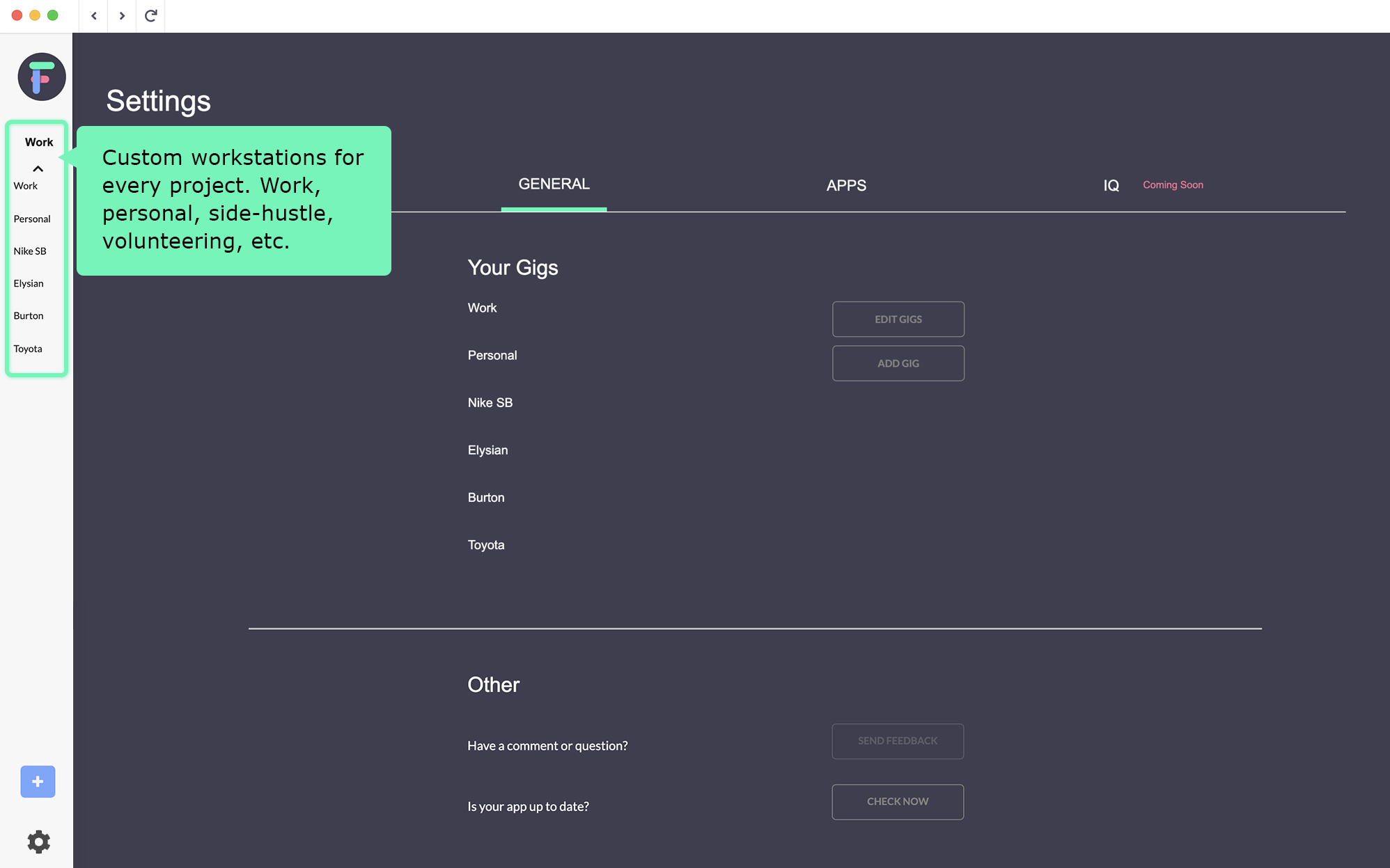This screenshot has width=1390, height=868.
Task: Switch to Elysian gig in sidebar
Action: (x=29, y=283)
